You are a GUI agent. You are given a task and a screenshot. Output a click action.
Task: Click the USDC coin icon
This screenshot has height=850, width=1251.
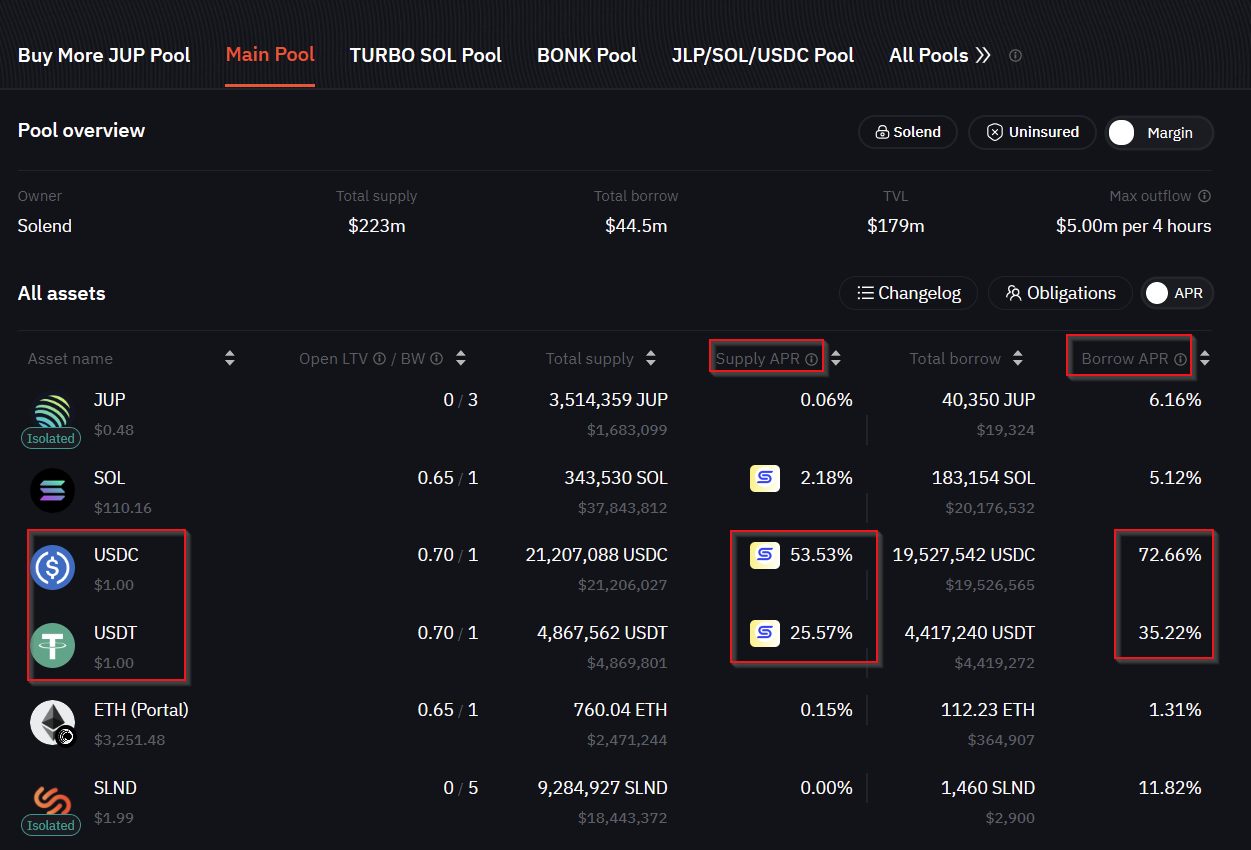pos(52,568)
